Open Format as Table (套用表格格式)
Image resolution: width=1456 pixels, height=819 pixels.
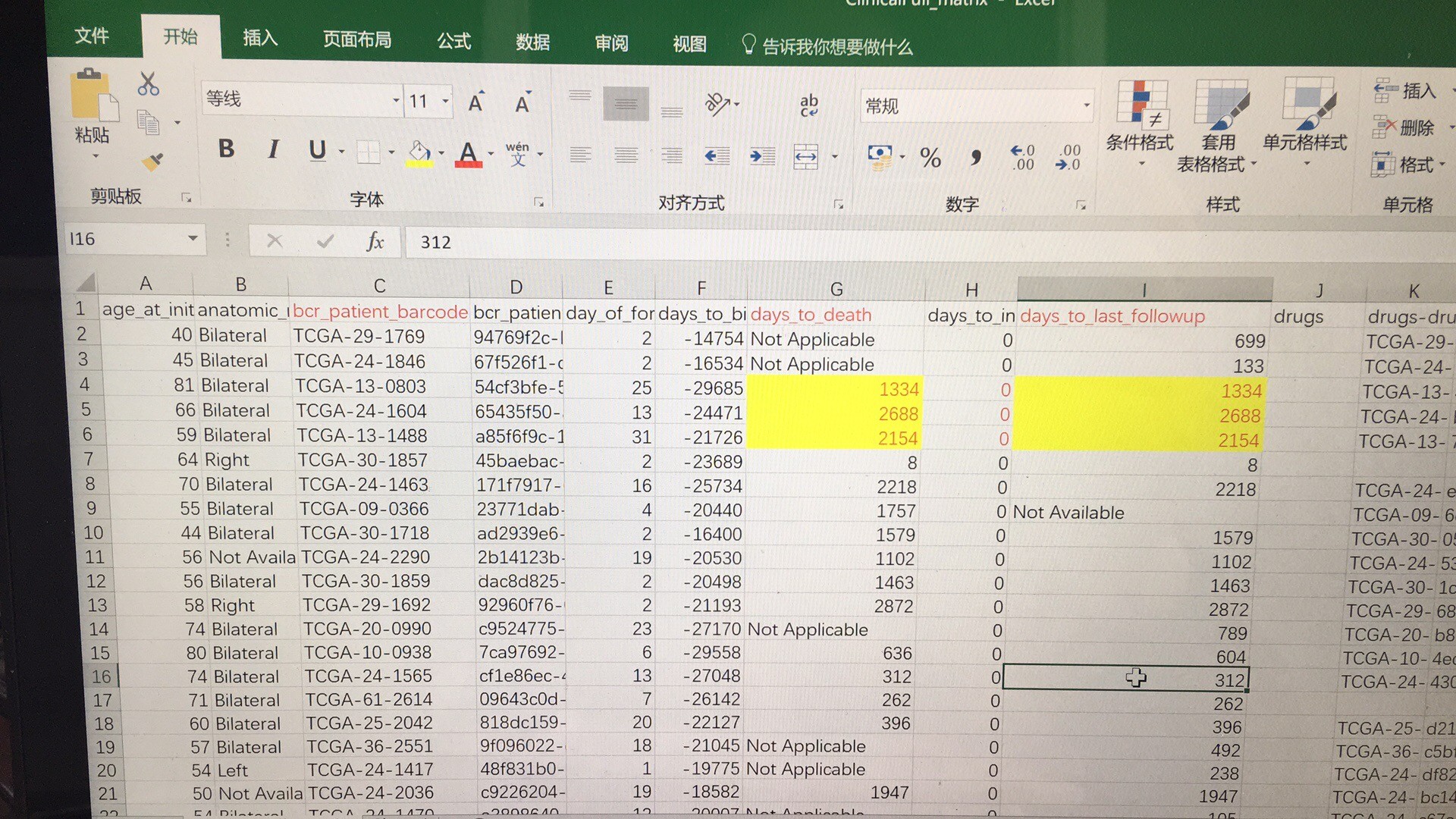[1218, 125]
